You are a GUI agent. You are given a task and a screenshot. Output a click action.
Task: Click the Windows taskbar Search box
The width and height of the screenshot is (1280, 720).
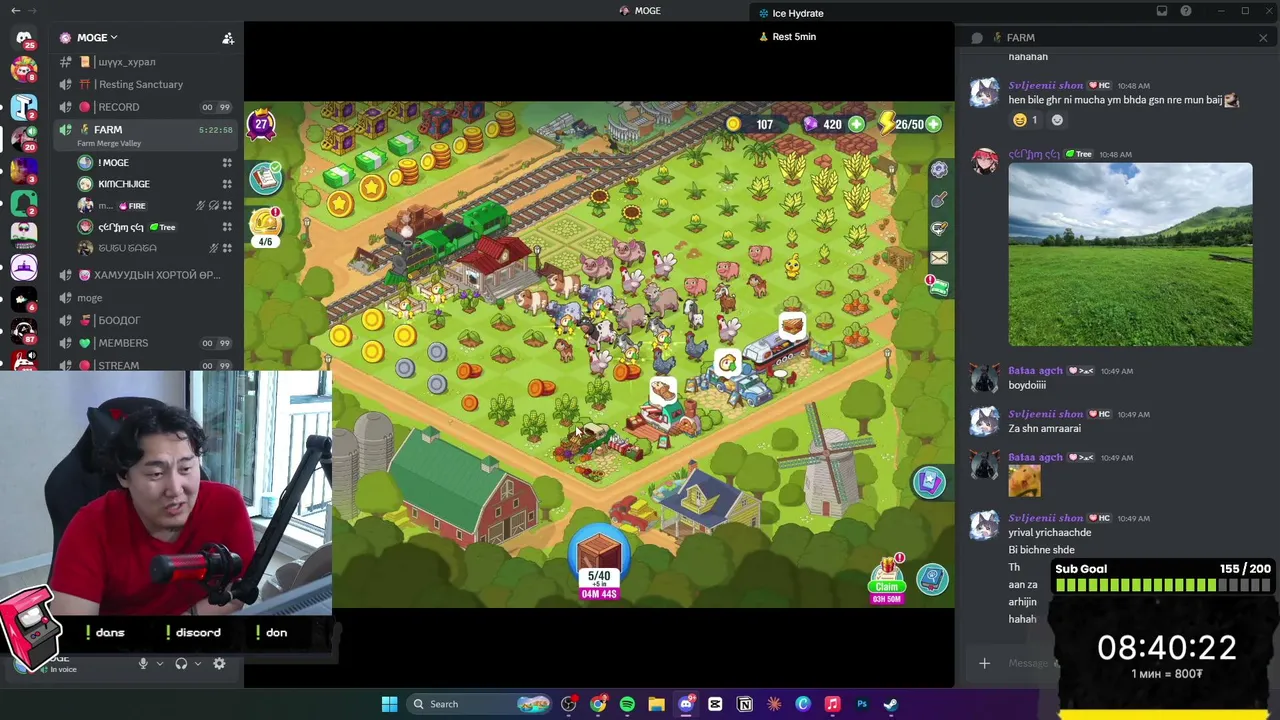[x=477, y=704]
